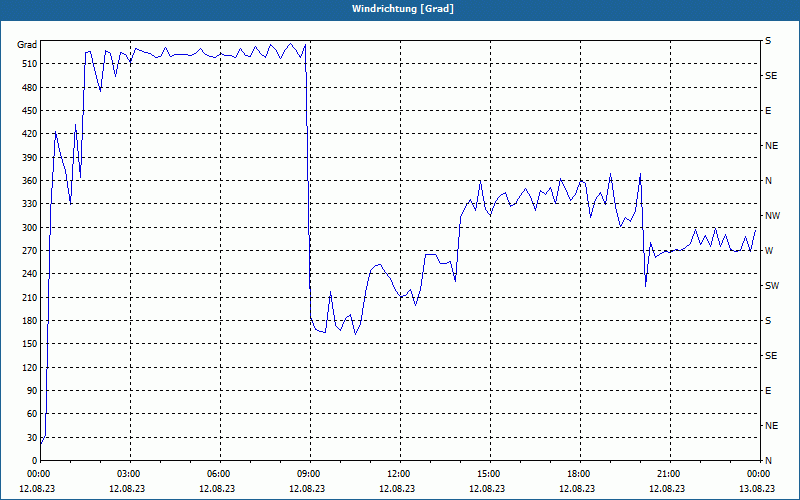
Task: Select the 'NE' compass label just above 30 level
Action: [x=771, y=425]
